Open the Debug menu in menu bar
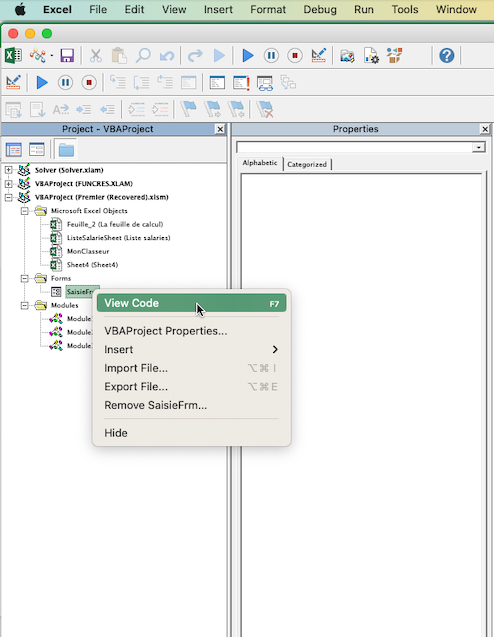Screen dimensions: 494x637 [x=320, y=9]
